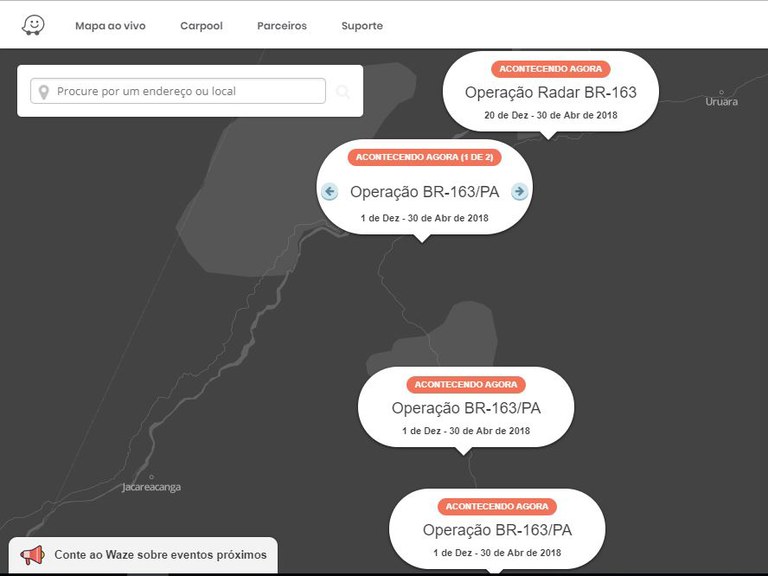The image size is (768, 576).
Task: Click the location pin icon in search box
Action: pyautogui.click(x=44, y=92)
